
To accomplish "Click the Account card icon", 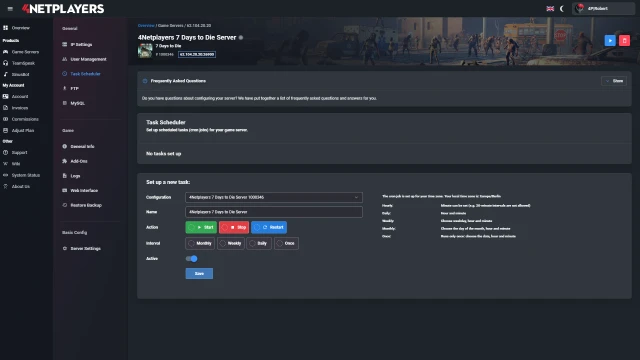I will pyautogui.click(x=5, y=96).
